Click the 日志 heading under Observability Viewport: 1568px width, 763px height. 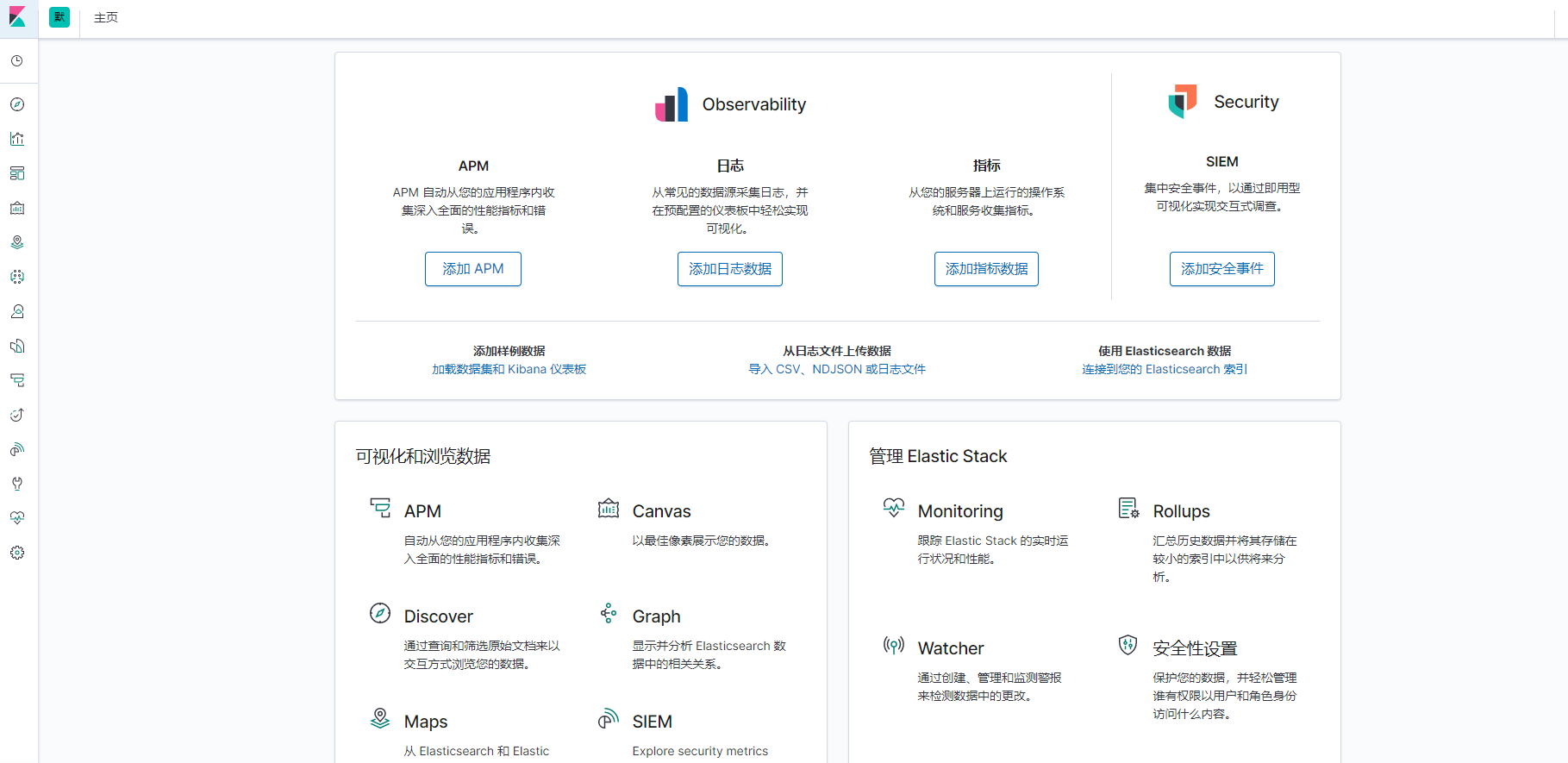pyautogui.click(x=730, y=166)
